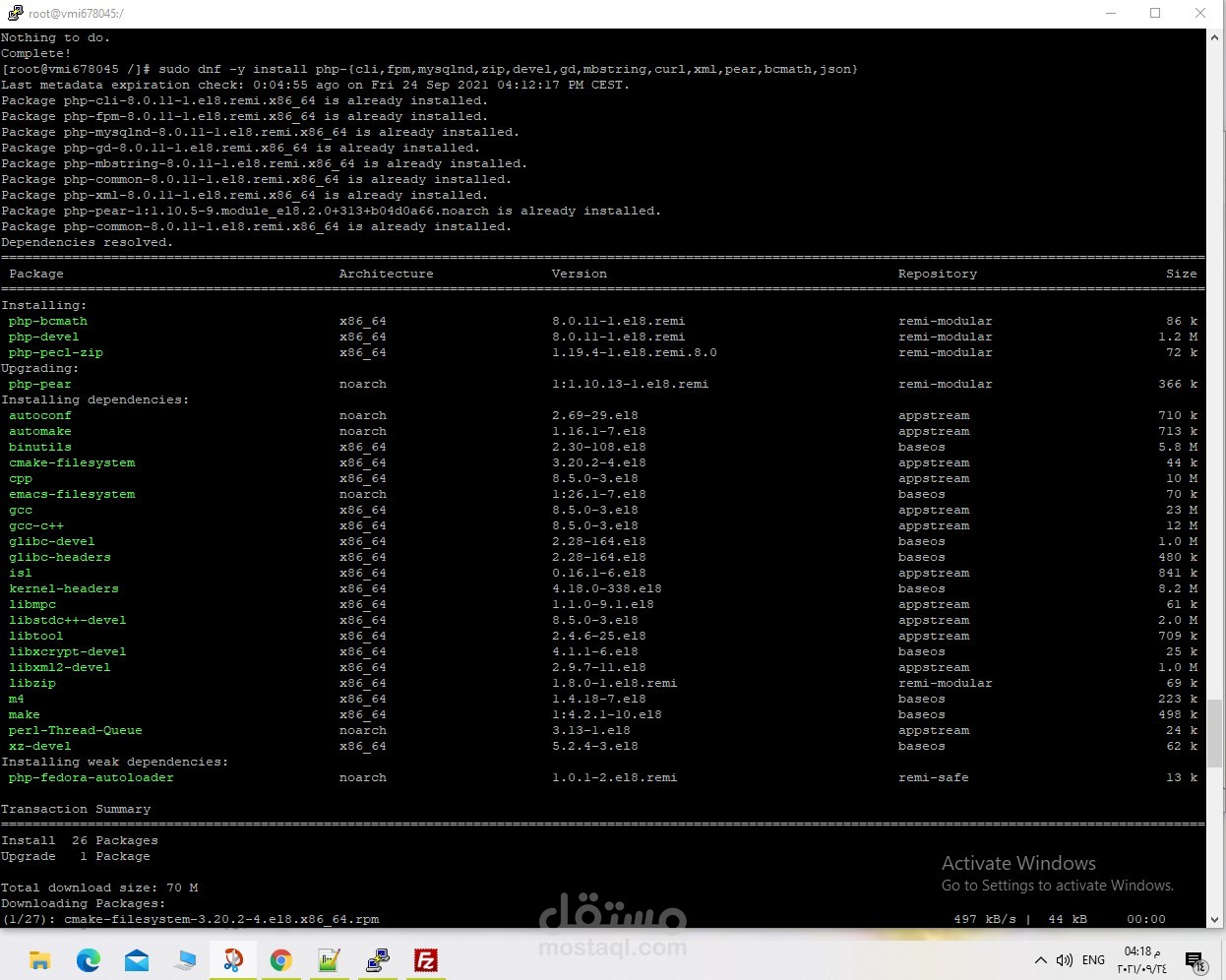Switch to the Snipping Tool taskbar icon
This screenshot has height=980, width=1226.
point(233,960)
